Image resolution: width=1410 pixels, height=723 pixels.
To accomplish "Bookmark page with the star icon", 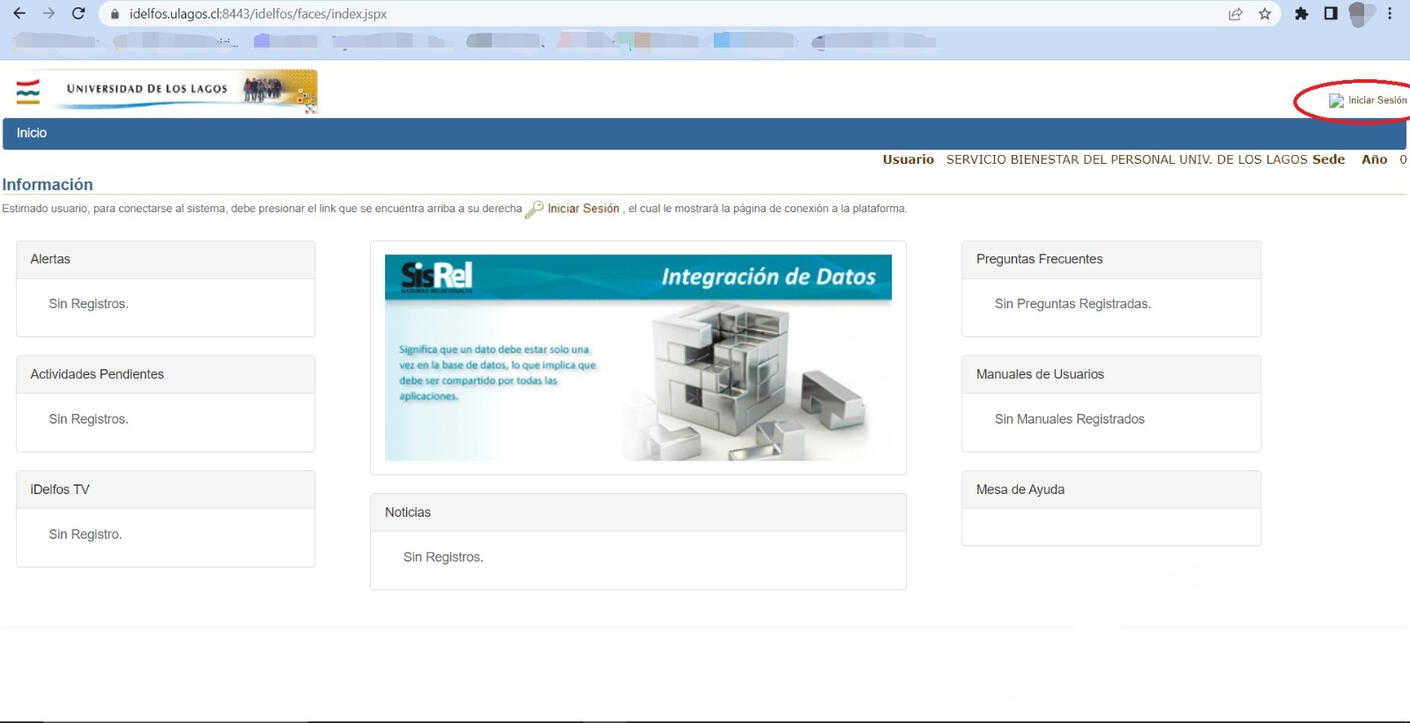I will [1265, 14].
